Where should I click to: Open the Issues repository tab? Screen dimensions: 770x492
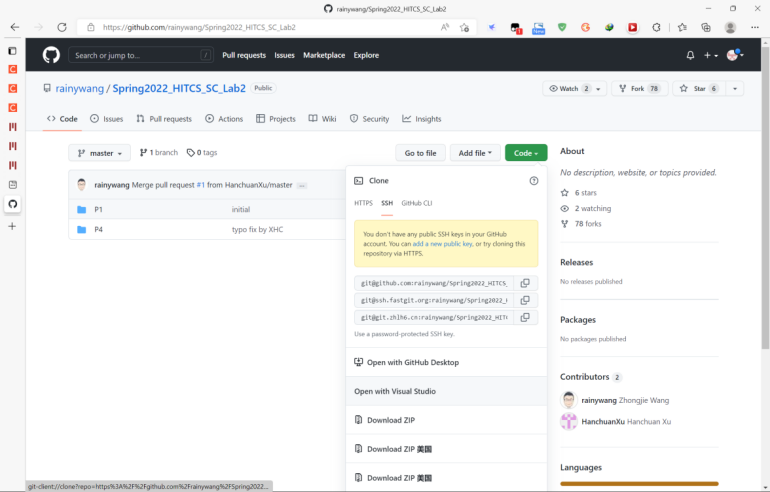(x=107, y=119)
